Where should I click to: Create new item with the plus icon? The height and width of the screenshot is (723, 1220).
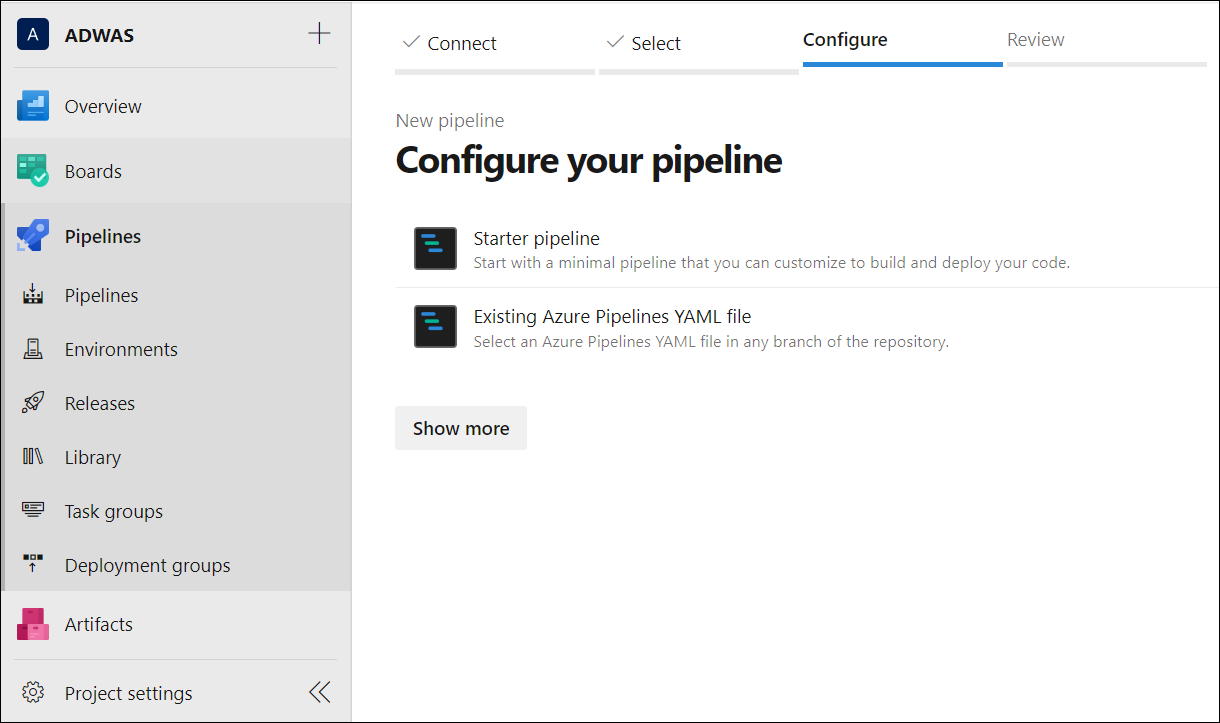(x=319, y=32)
